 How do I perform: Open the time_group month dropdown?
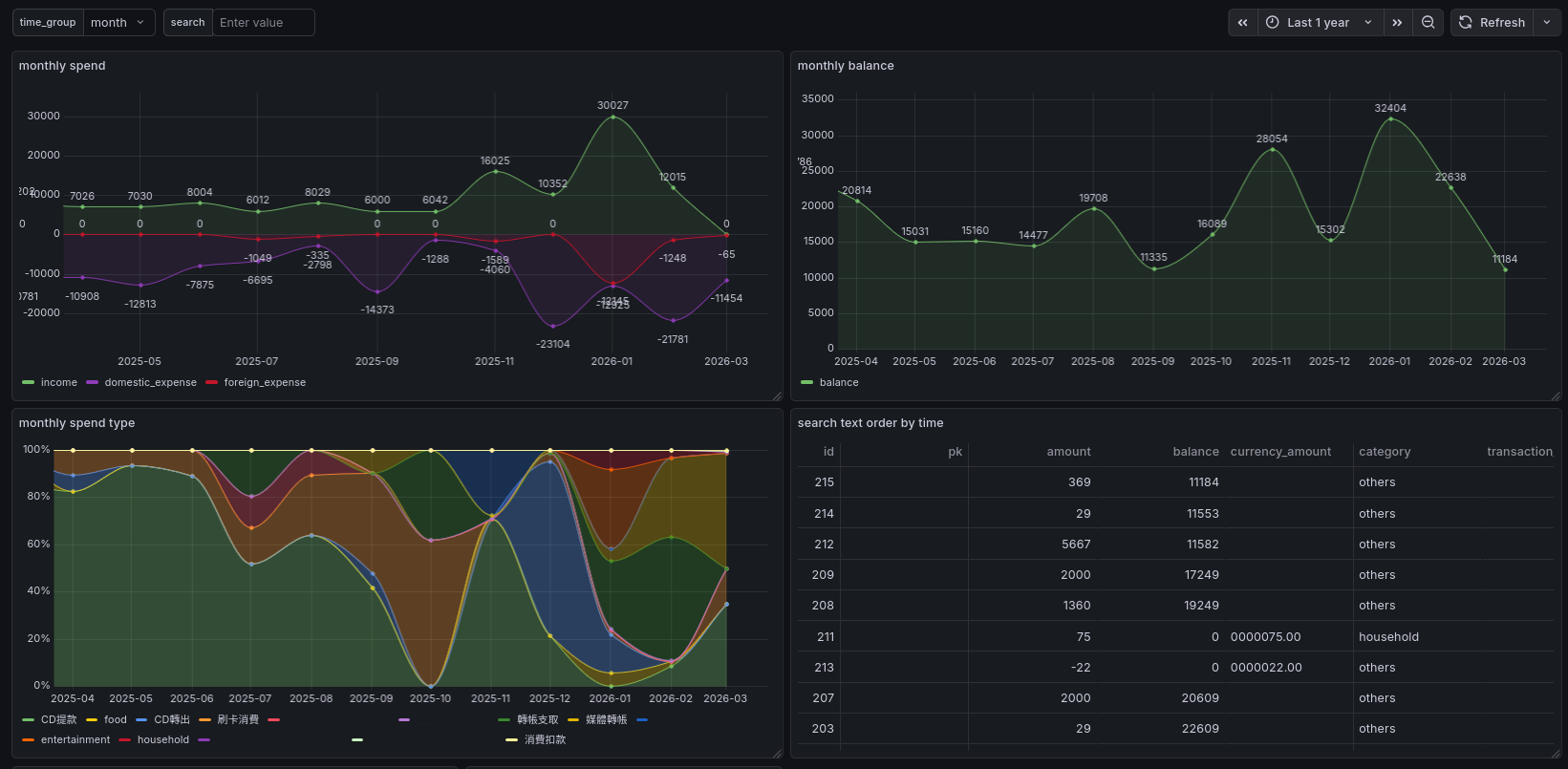[119, 22]
